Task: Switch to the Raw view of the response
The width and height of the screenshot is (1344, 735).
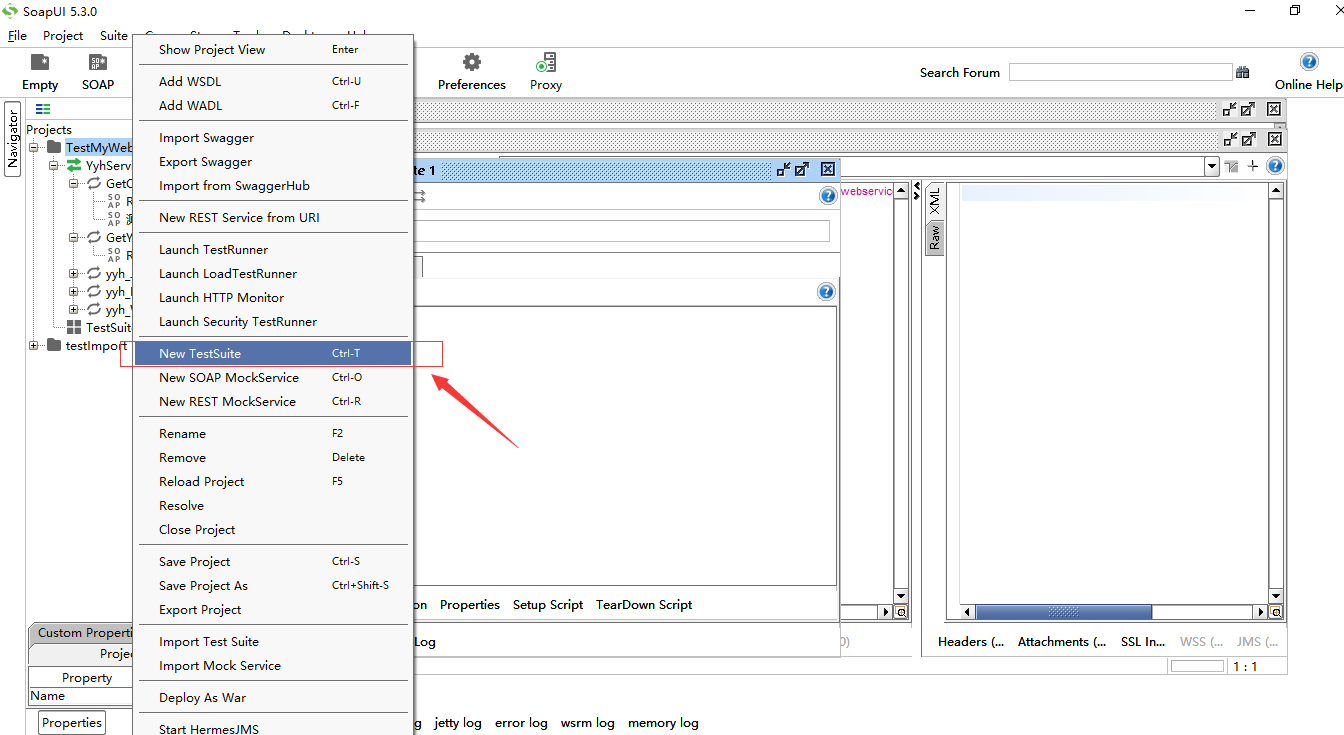Action: click(x=934, y=235)
